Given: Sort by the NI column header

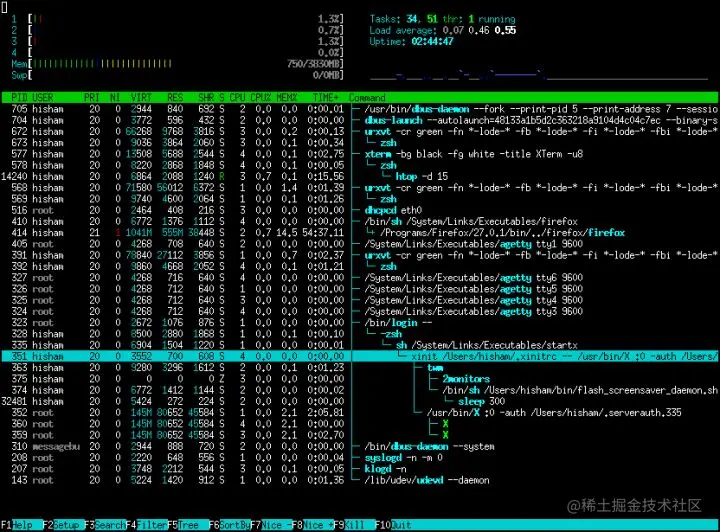Looking at the screenshot, I should point(115,97).
